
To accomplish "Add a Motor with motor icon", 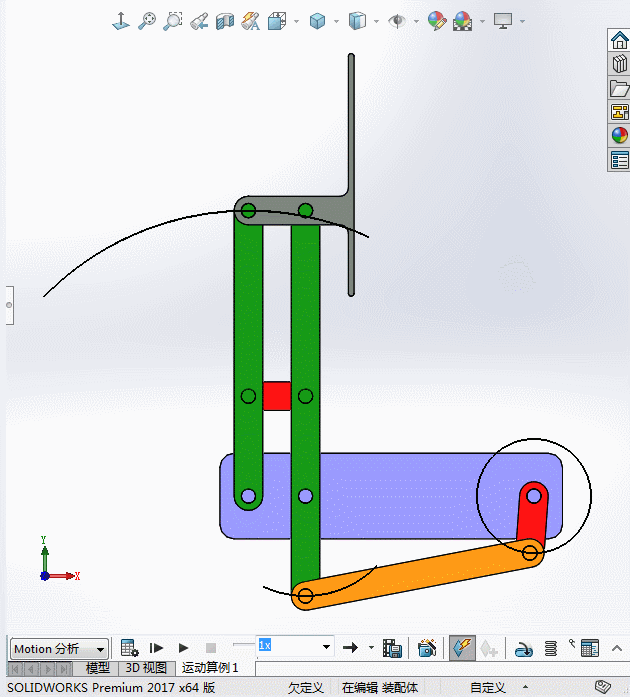I will [x=524, y=649].
